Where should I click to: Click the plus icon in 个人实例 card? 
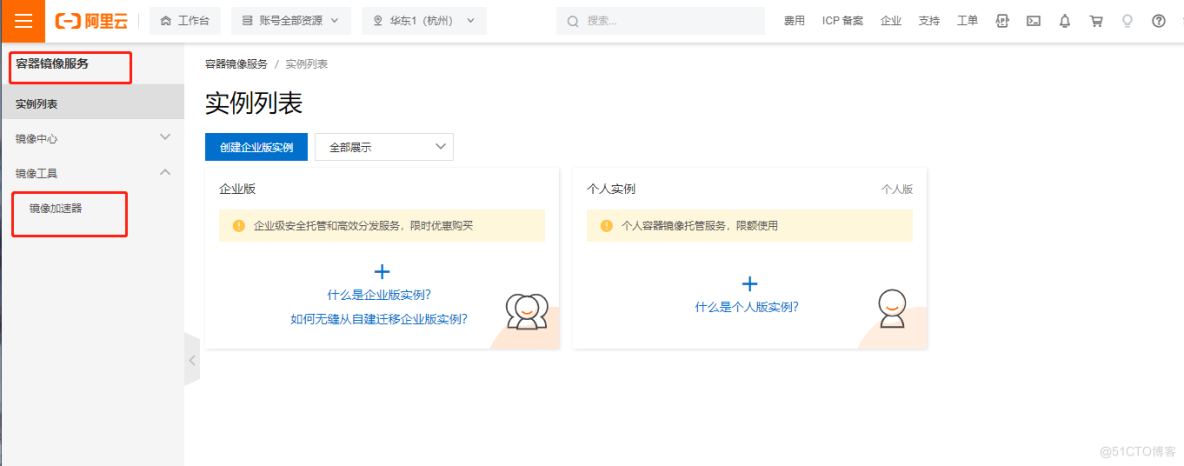749,284
